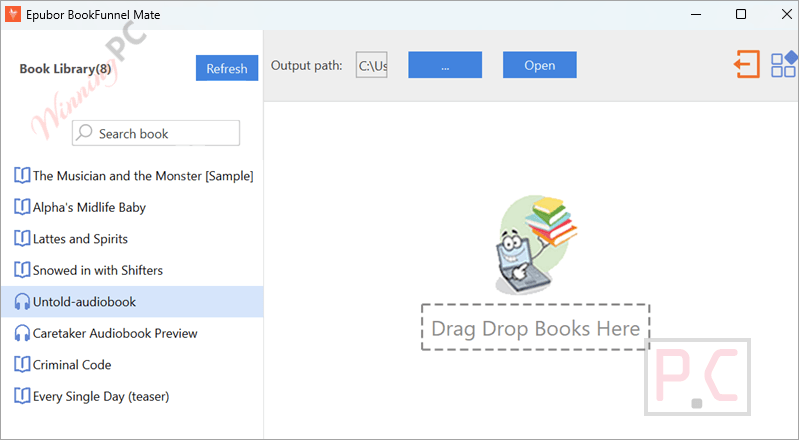The height and width of the screenshot is (440, 799).
Task: Click book icon next to Every Single Day (teaser)
Action: click(x=22, y=396)
